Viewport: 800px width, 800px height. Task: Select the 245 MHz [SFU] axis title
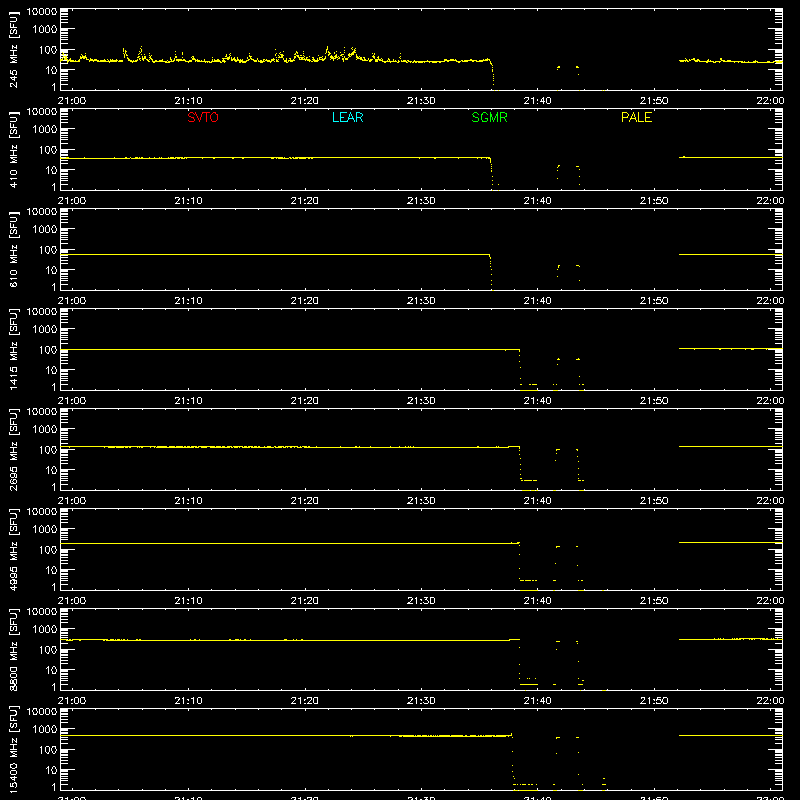click(x=13, y=49)
